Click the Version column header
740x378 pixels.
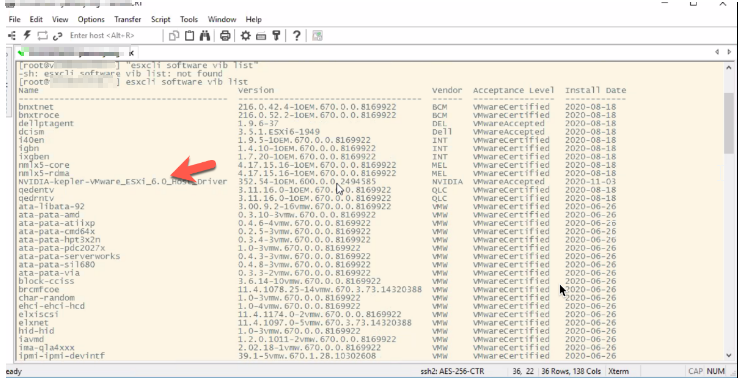coord(256,90)
